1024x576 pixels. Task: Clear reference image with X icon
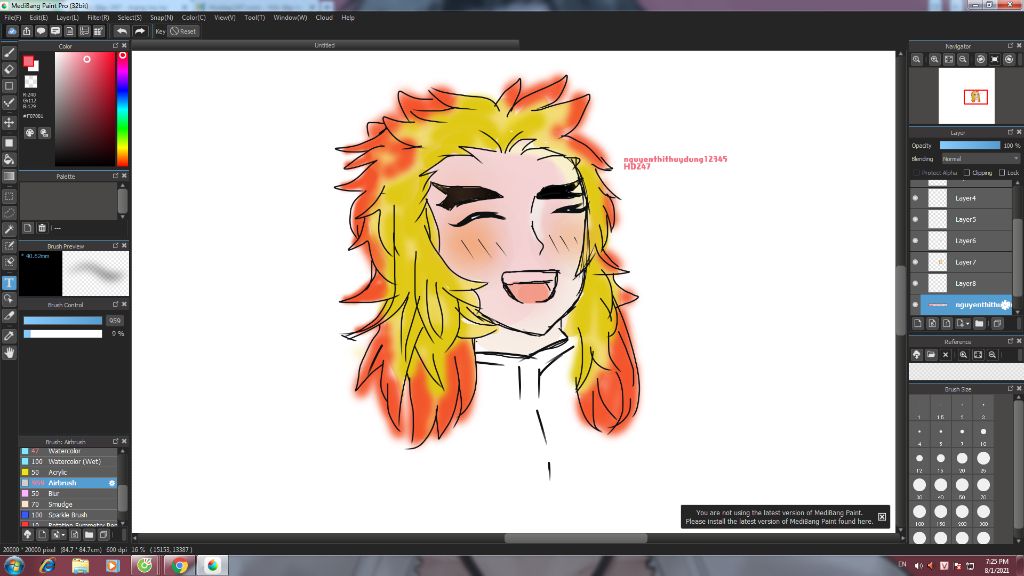[x=945, y=355]
